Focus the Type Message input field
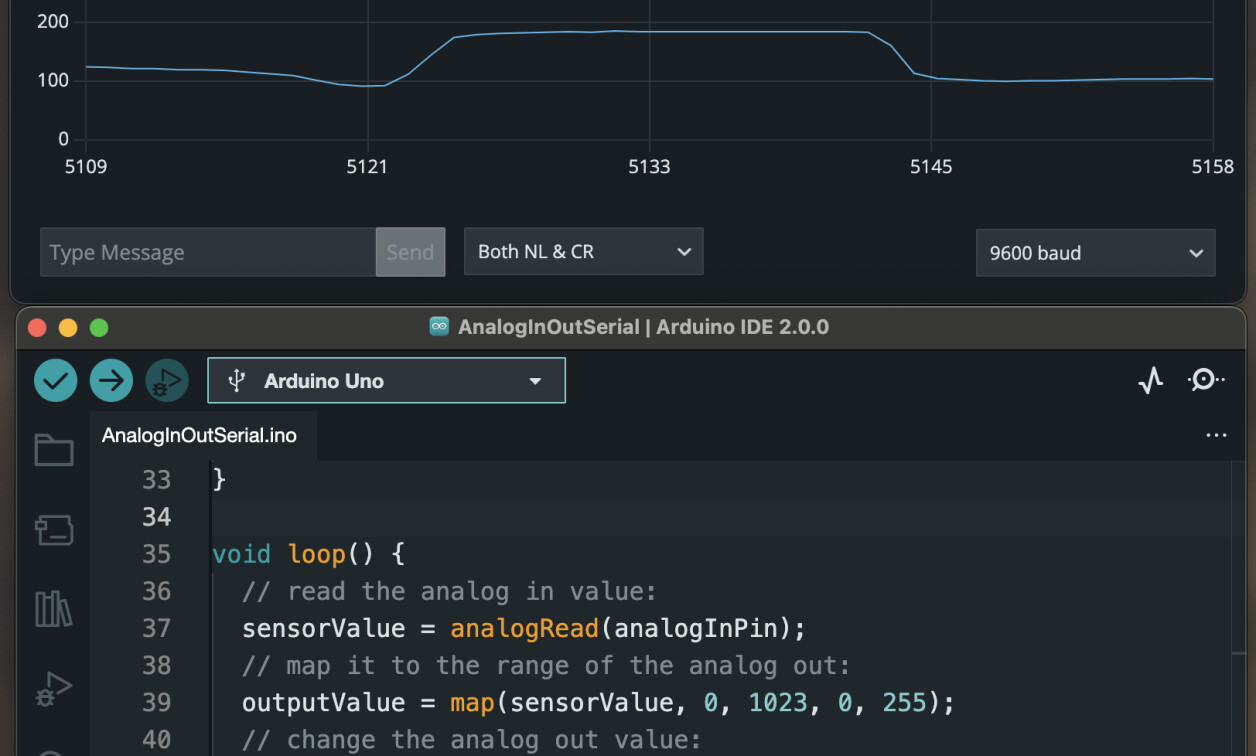Image resolution: width=1256 pixels, height=756 pixels. (208, 253)
